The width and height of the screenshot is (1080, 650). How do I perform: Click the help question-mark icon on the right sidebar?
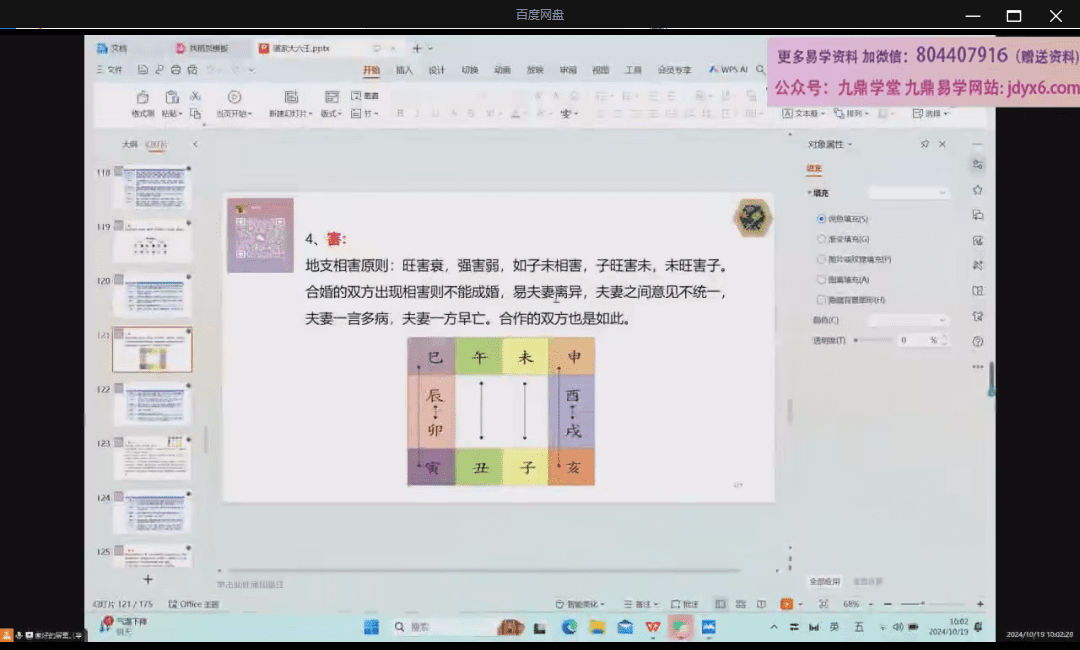(x=978, y=340)
